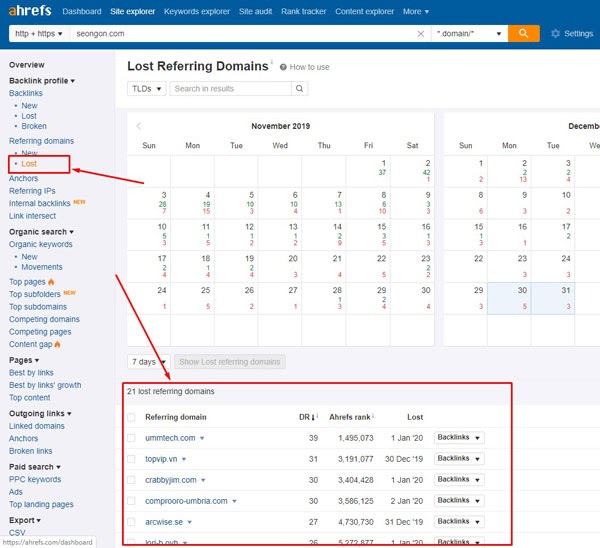Viewport: 600px width, 548px height.
Task: Click the How to use help icon
Action: pyautogui.click(x=283, y=67)
